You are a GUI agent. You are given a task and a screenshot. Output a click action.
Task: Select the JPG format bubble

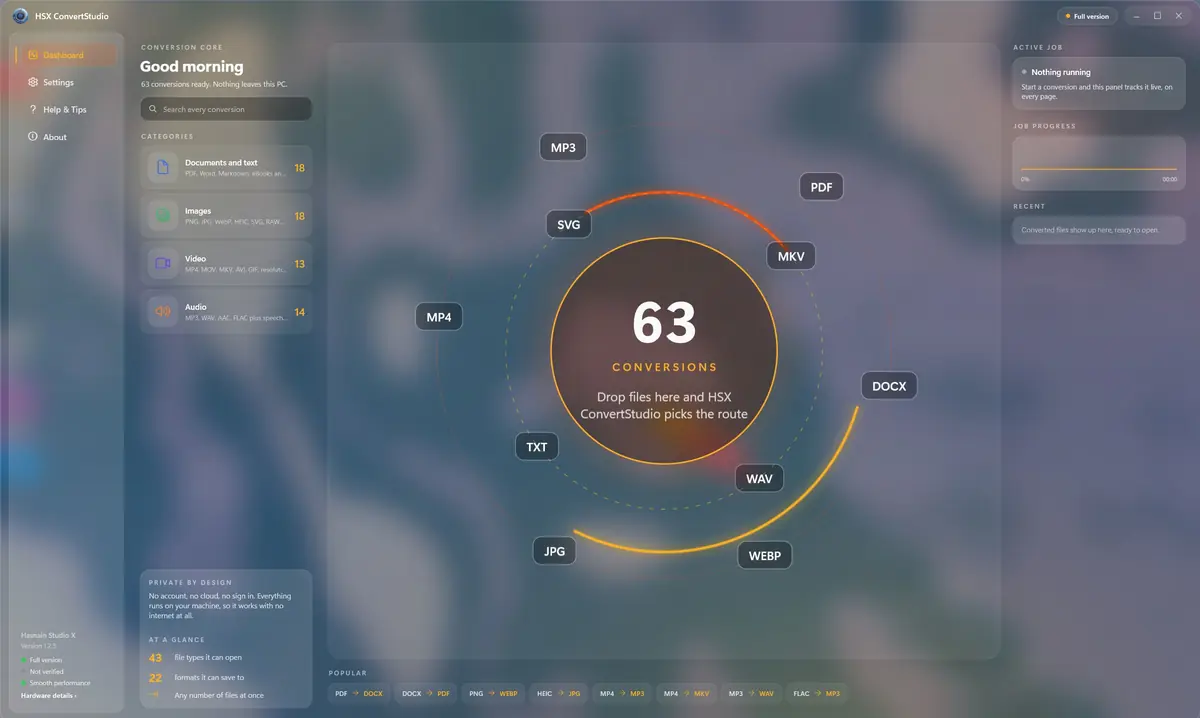(x=554, y=551)
